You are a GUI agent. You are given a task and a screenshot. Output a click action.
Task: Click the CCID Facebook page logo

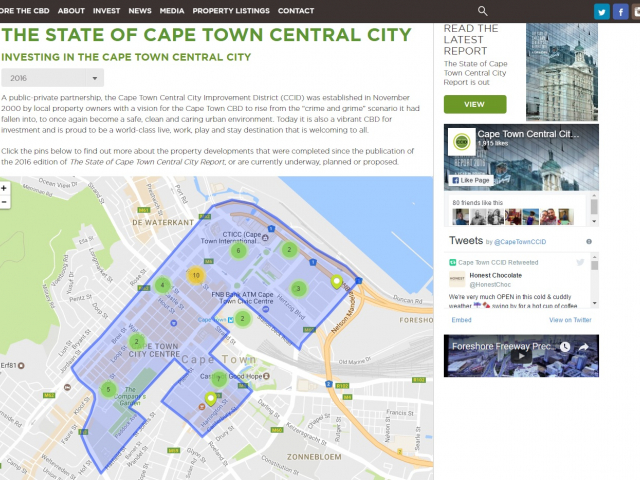462,142
